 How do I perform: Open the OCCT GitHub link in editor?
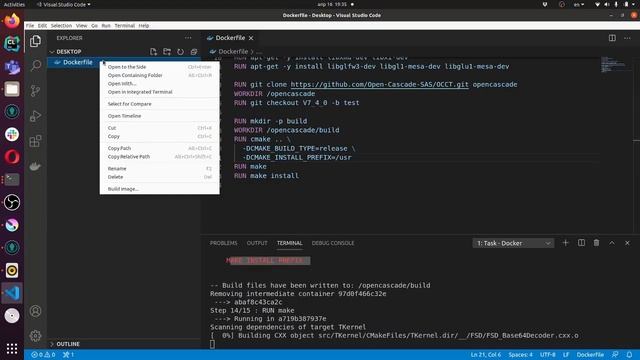[x=380, y=84]
